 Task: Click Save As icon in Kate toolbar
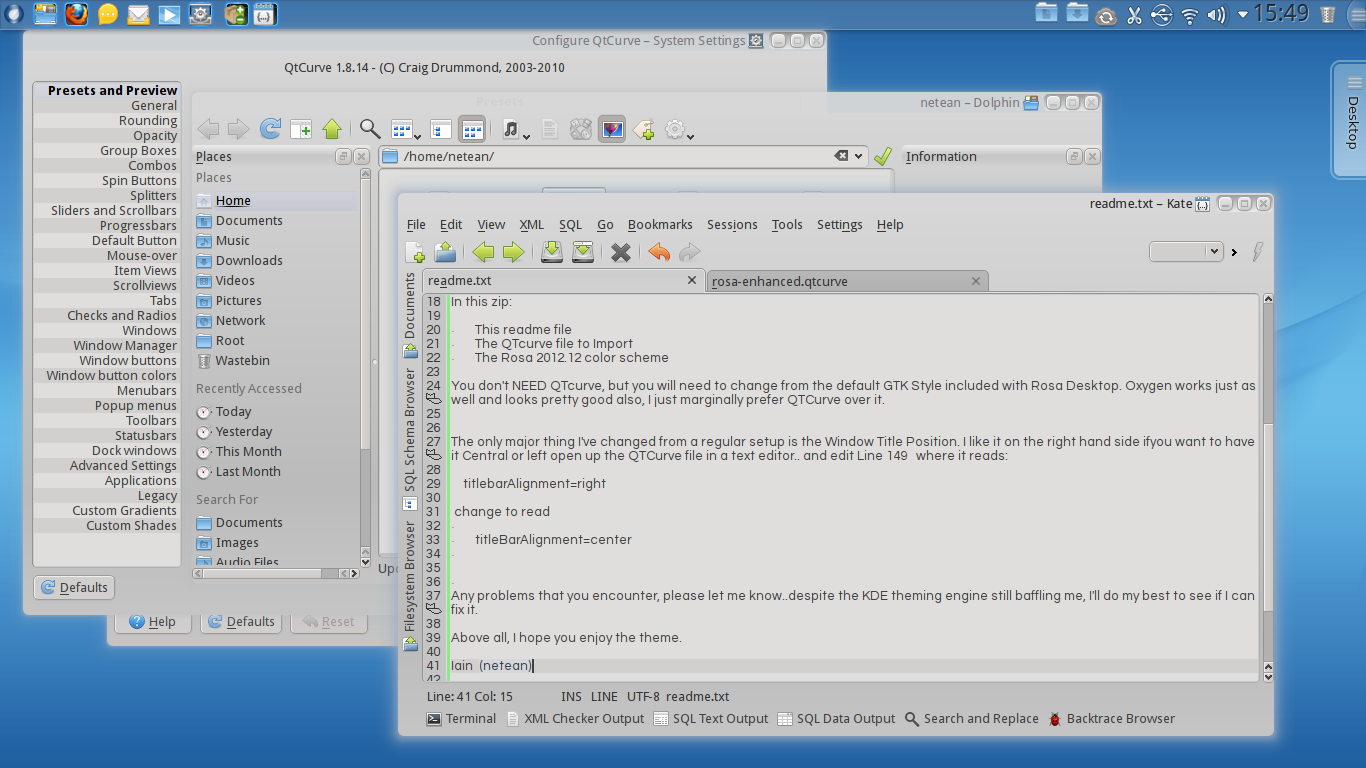pos(583,252)
